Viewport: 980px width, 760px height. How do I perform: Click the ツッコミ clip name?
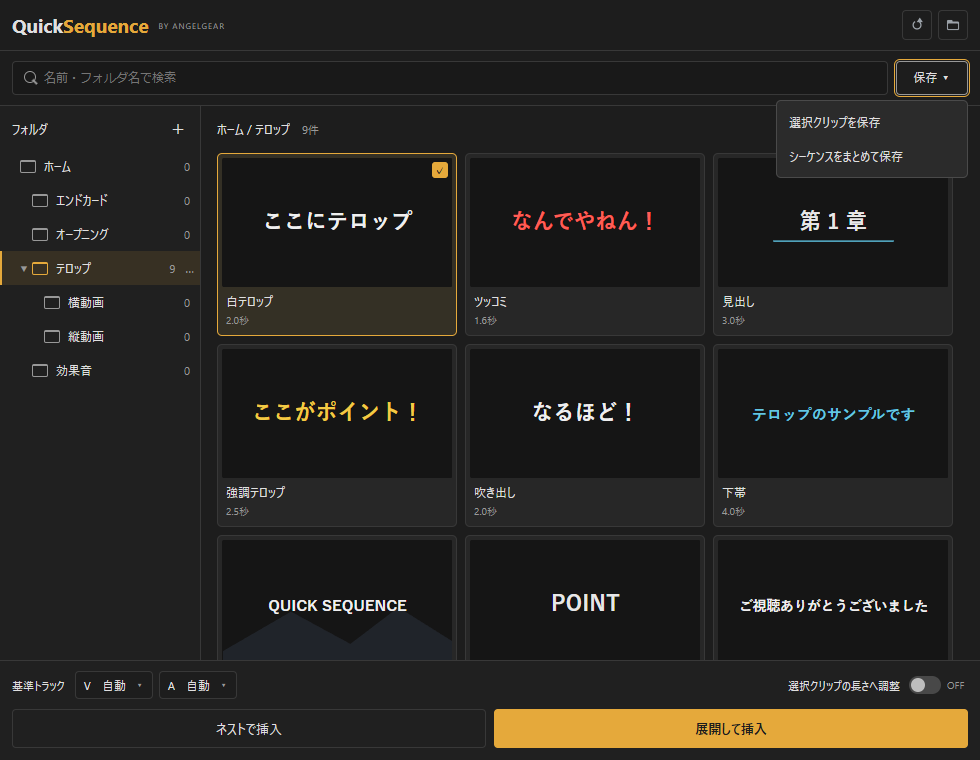(490, 301)
